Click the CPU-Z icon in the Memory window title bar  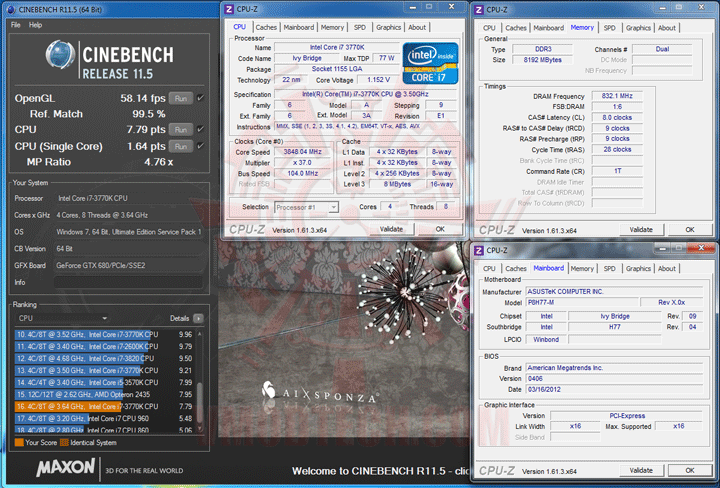(478, 9)
